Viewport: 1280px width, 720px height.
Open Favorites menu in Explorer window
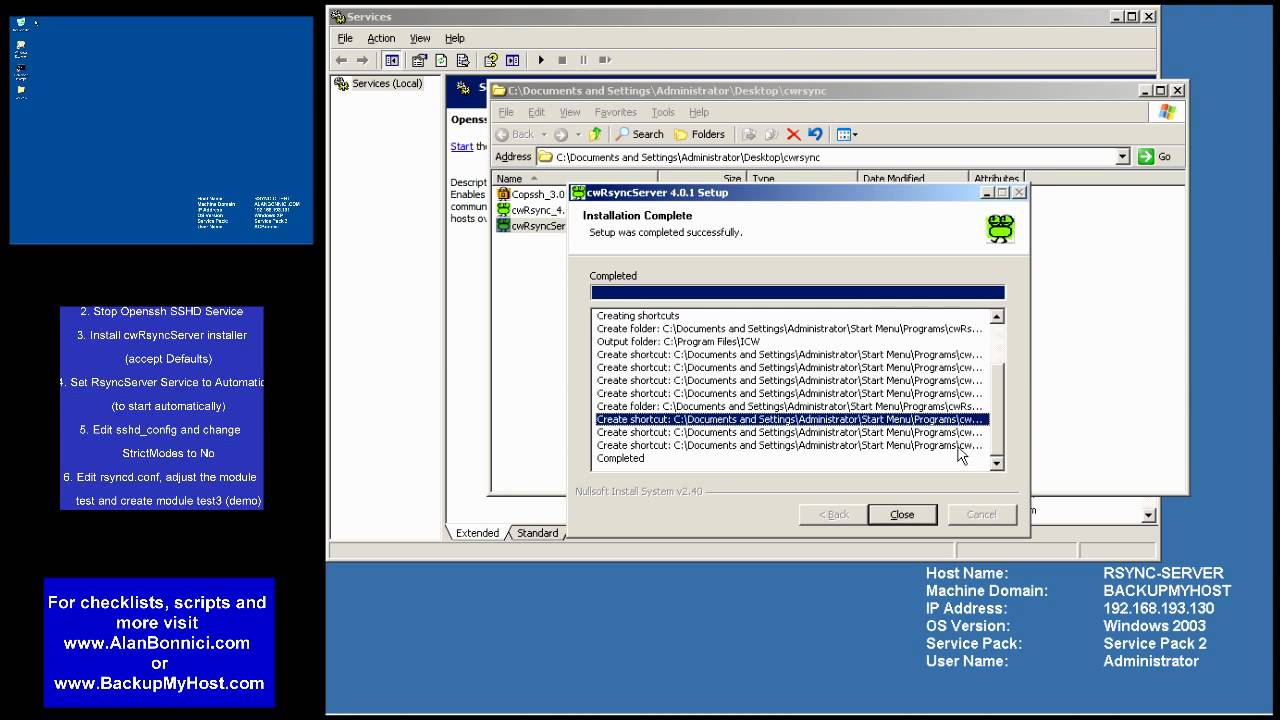[x=615, y=112]
